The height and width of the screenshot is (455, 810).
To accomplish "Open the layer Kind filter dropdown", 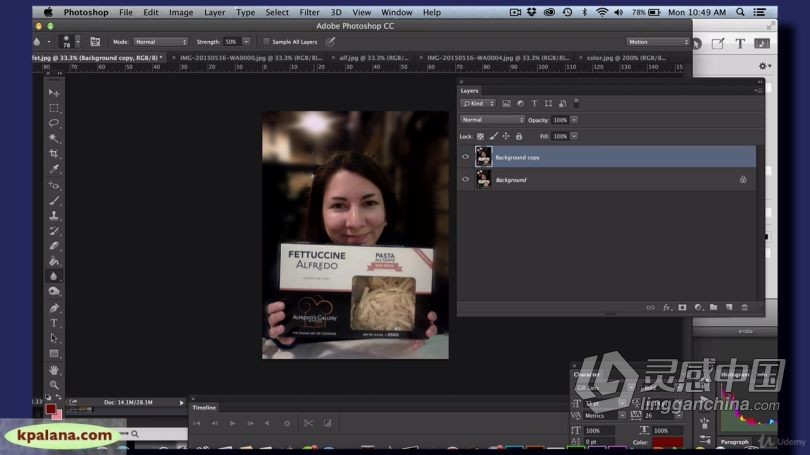I will coord(478,104).
